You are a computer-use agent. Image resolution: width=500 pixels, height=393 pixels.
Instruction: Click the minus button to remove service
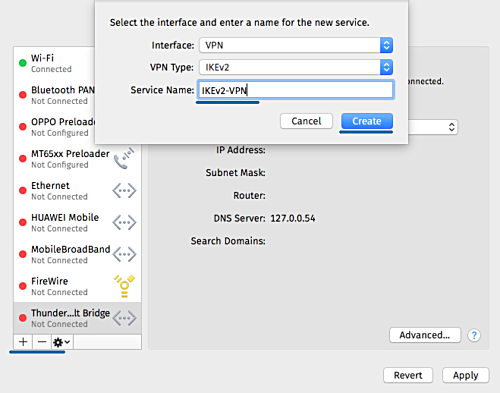(42, 342)
